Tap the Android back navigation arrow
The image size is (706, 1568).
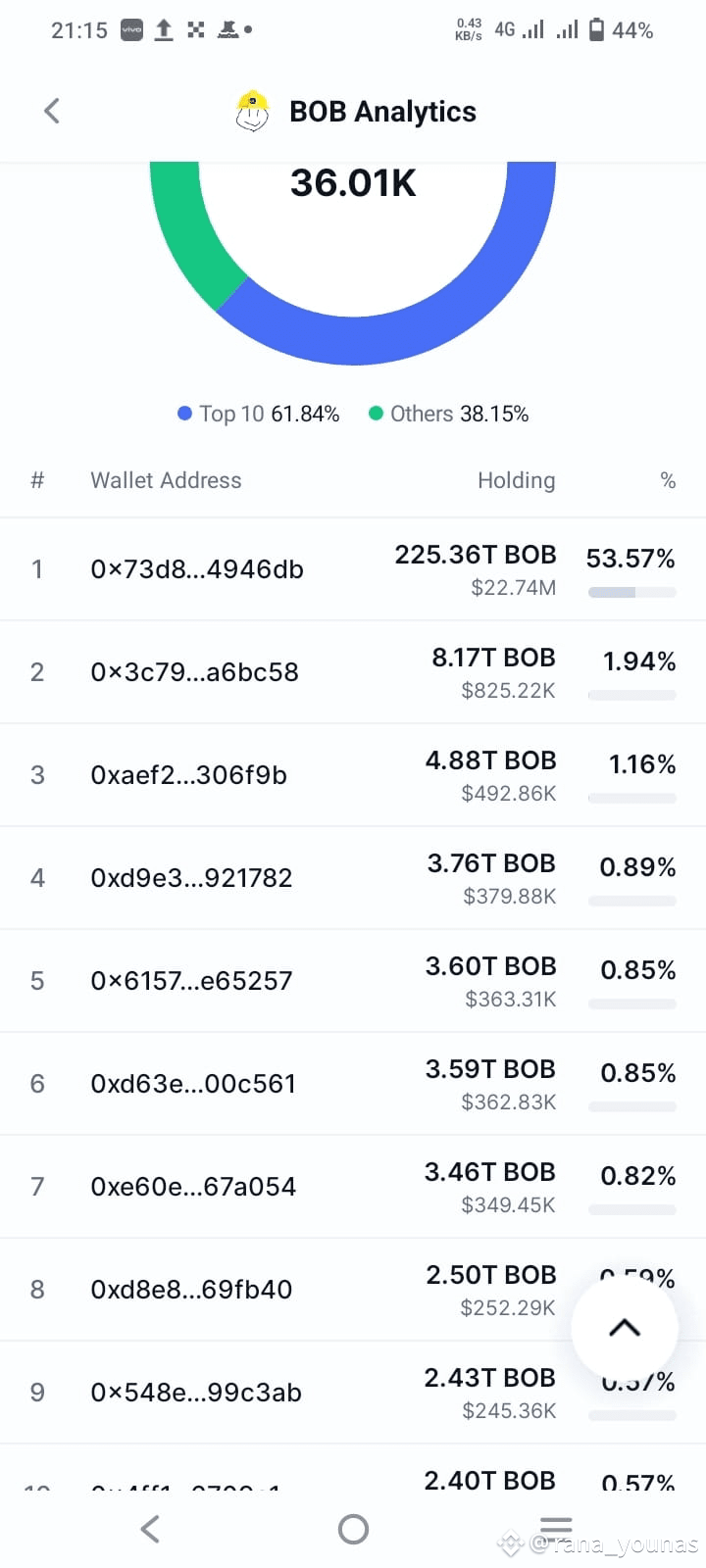click(149, 1529)
